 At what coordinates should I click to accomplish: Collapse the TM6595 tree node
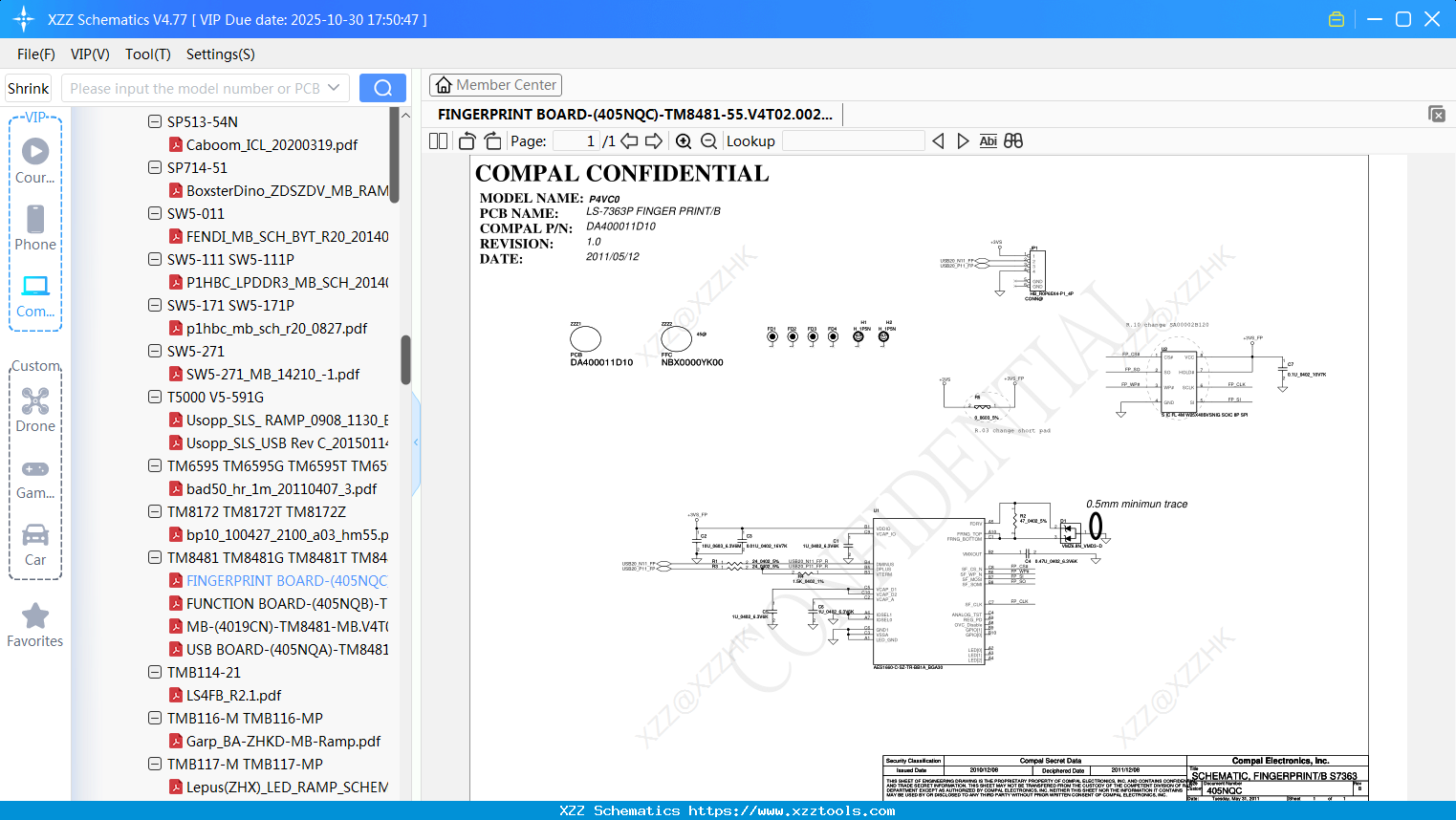(x=155, y=465)
